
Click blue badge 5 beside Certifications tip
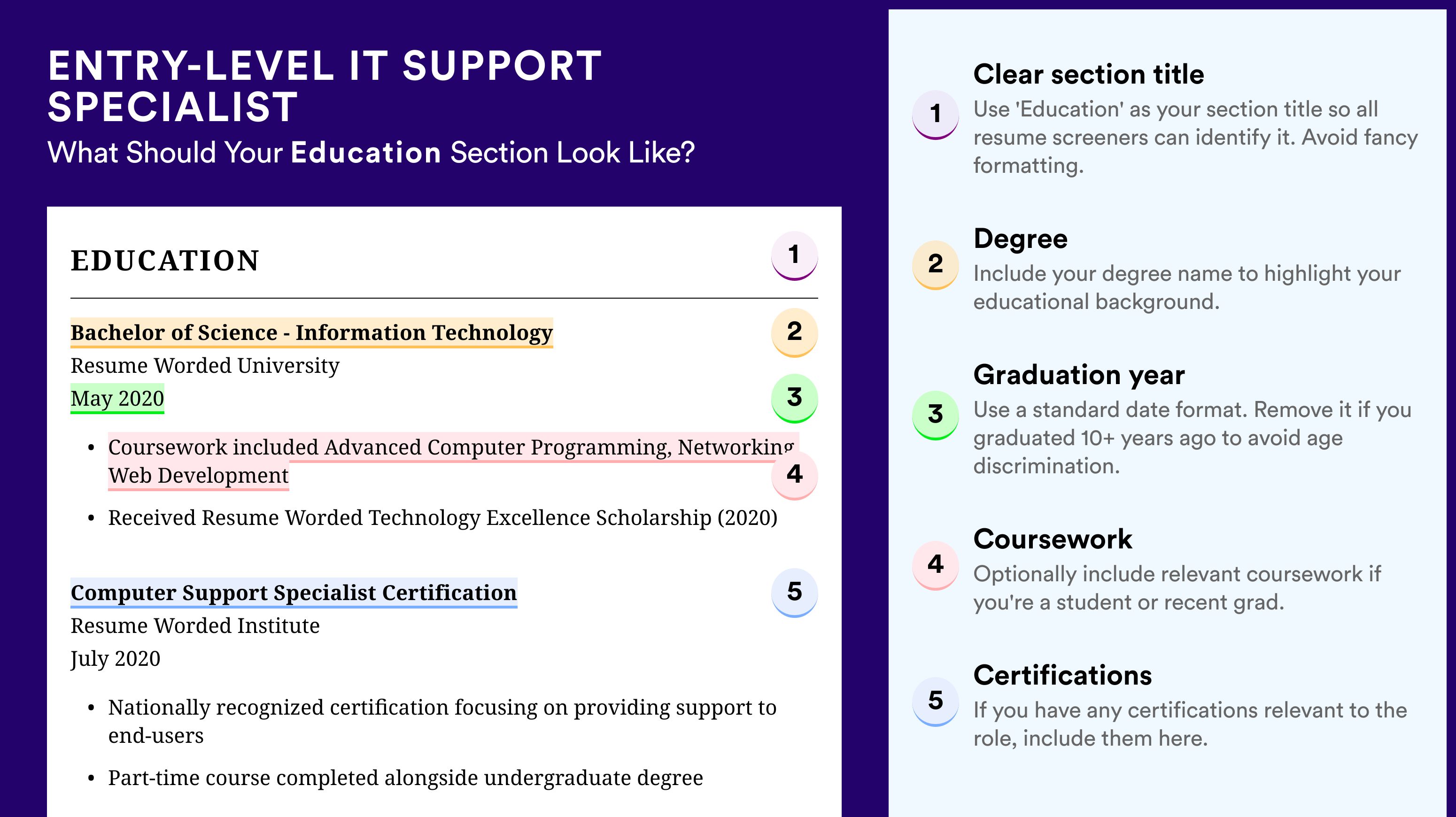click(936, 702)
